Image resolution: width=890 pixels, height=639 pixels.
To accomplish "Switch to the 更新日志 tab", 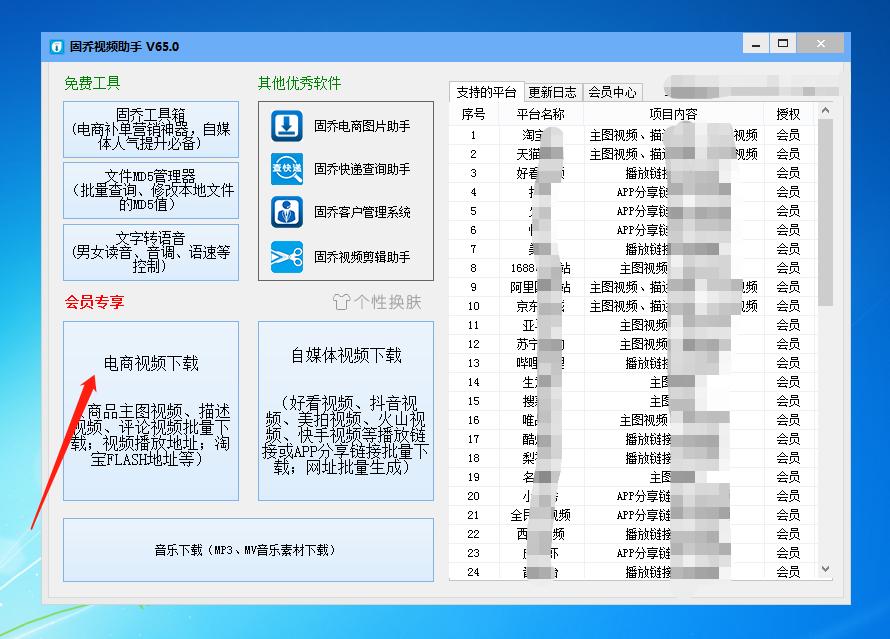I will coord(552,91).
